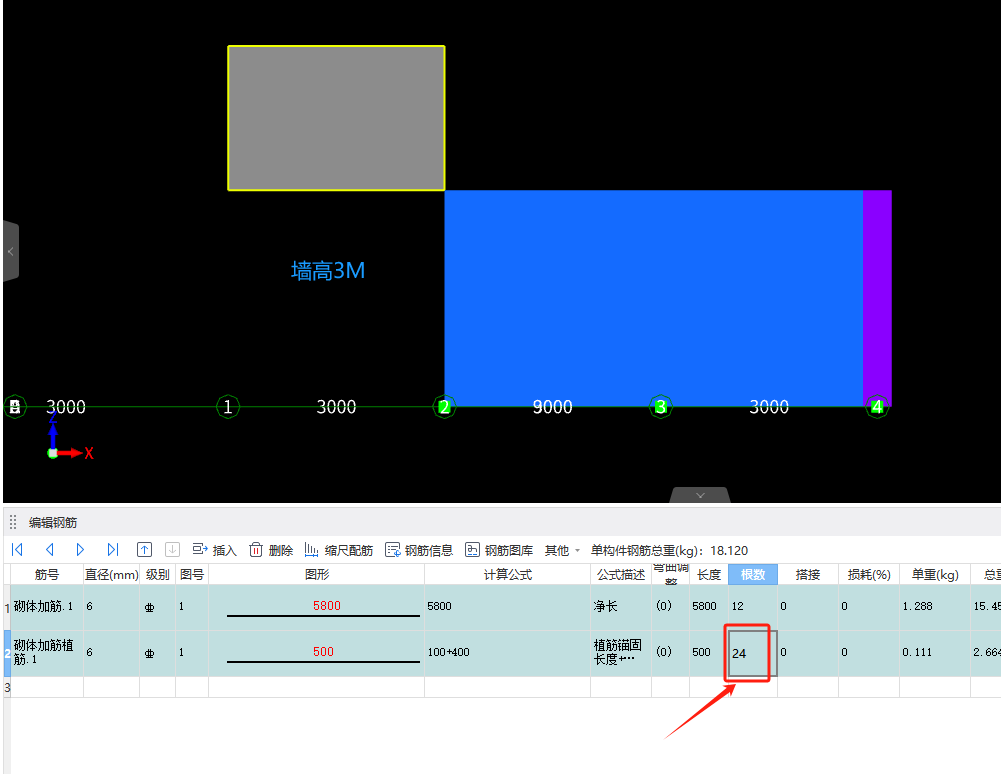Click axis bubble 3 in the drawing
Image resolution: width=1001 pixels, height=774 pixels.
pyautogui.click(x=661, y=407)
